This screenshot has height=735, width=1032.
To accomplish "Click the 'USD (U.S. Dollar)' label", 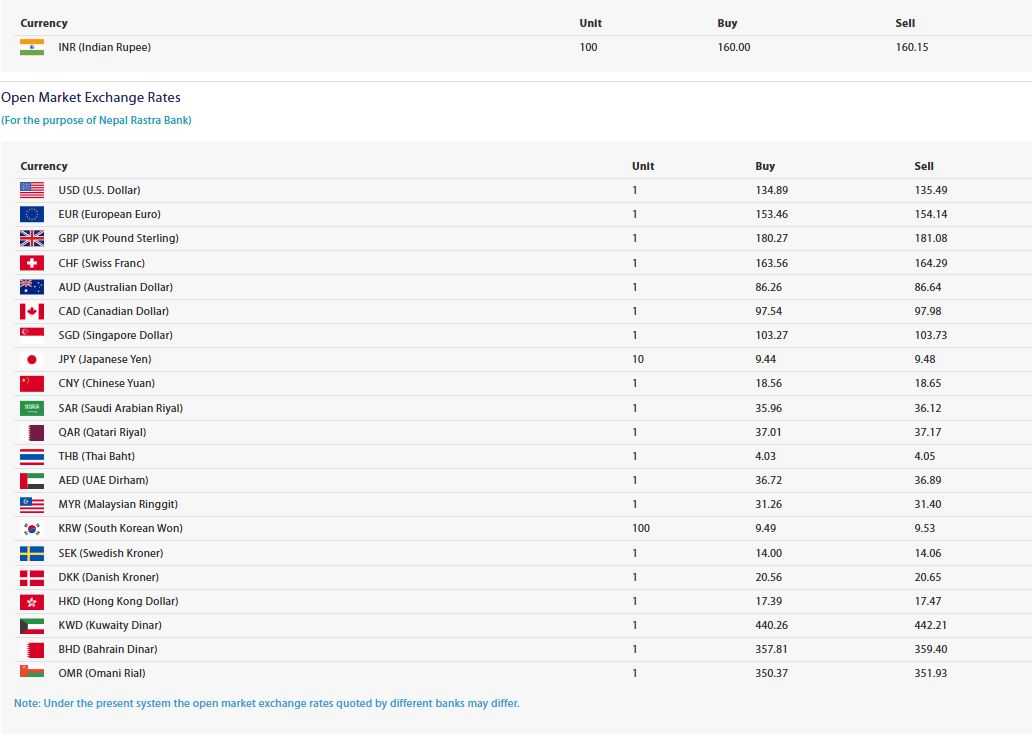I will pos(99,190).
